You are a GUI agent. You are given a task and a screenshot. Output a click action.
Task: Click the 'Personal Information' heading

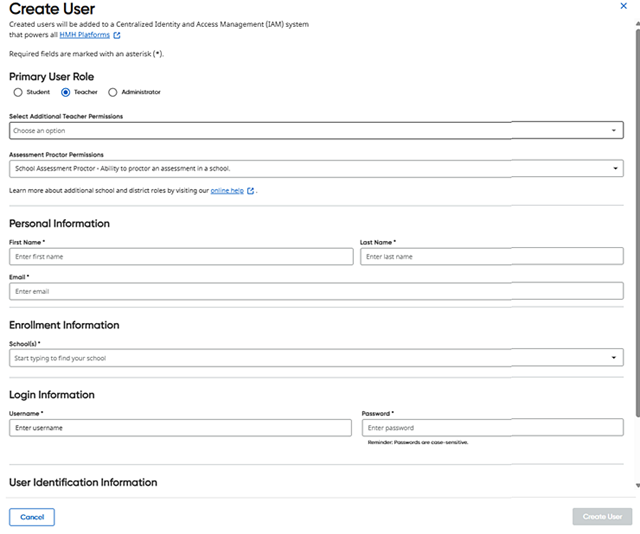(59, 223)
